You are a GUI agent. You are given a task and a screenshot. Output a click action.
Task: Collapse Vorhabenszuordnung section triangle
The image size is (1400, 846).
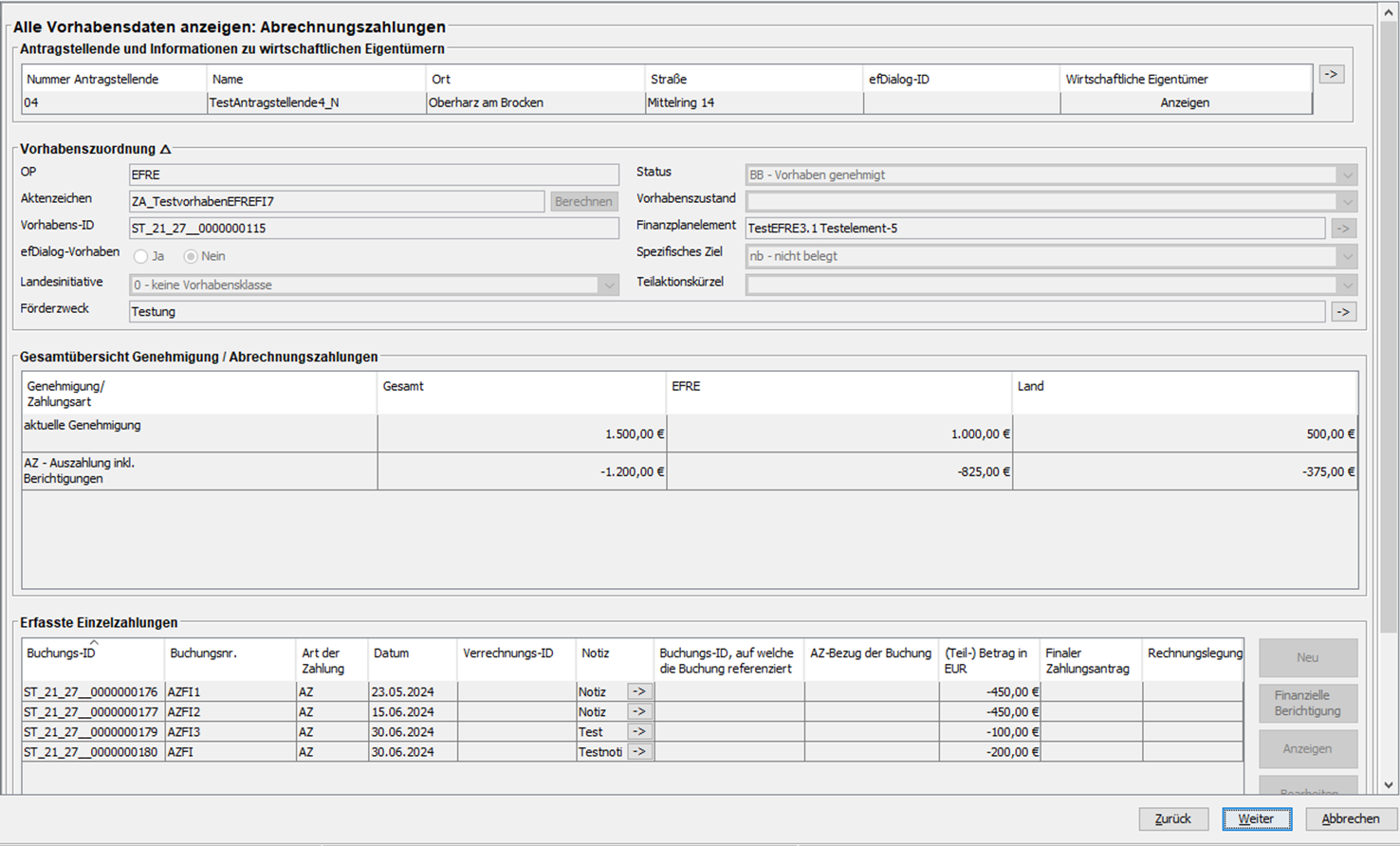point(165,149)
